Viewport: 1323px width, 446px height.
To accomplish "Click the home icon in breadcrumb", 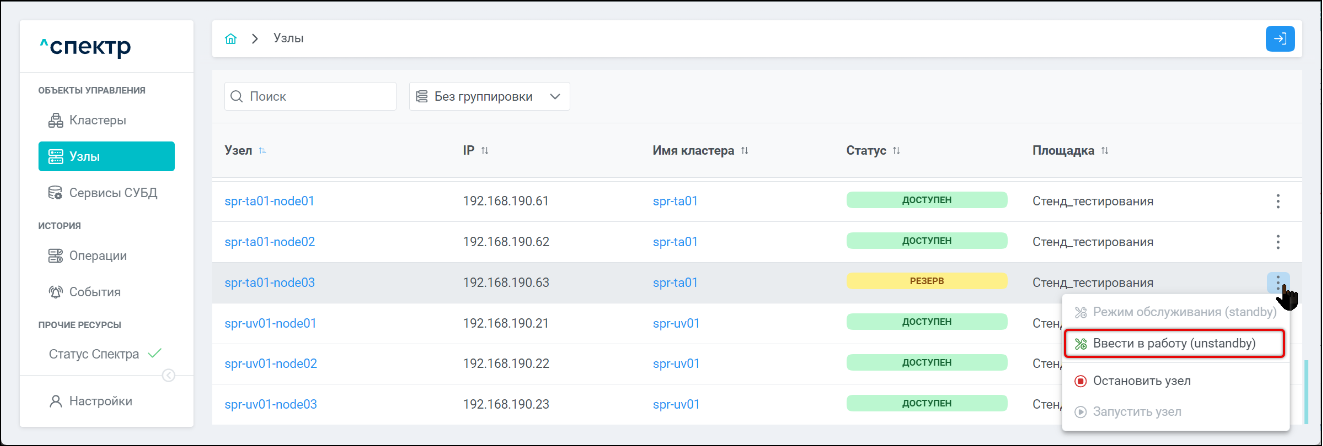I will tap(231, 39).
